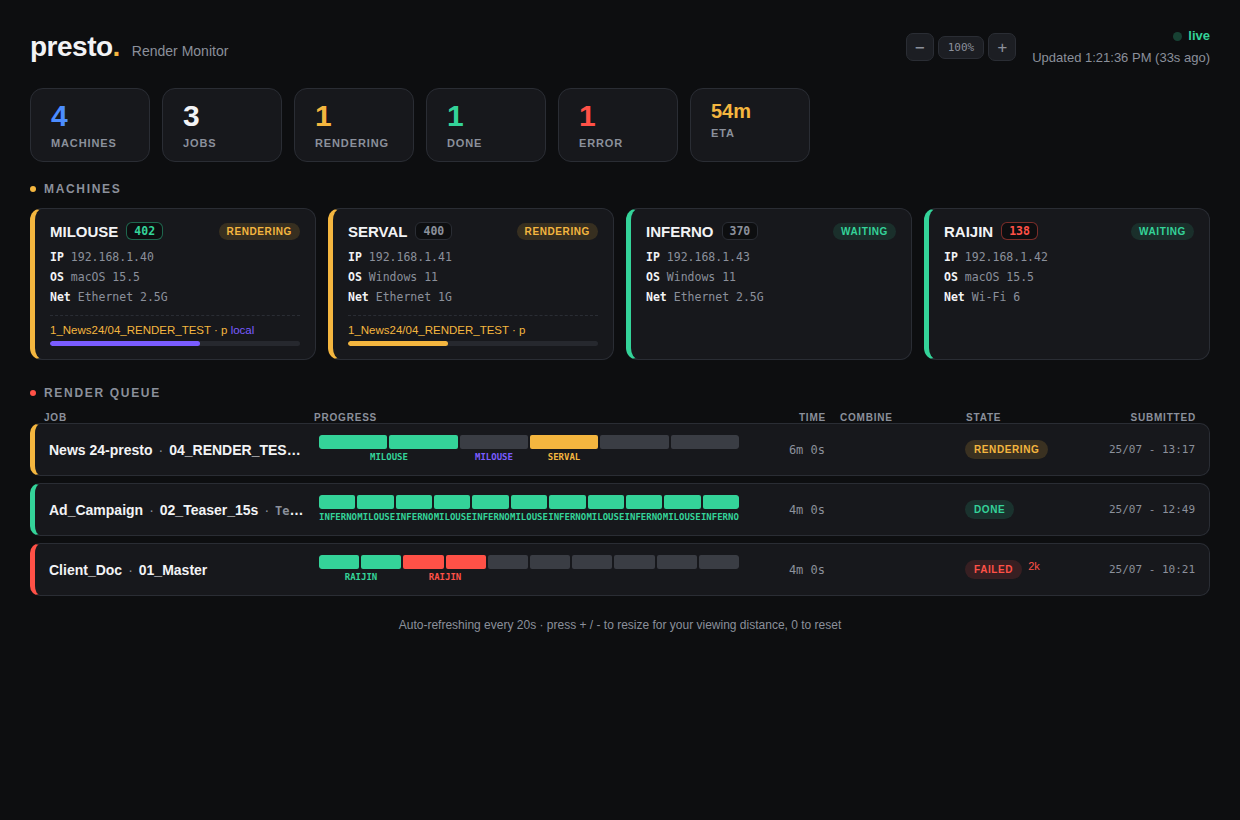Click the RENDER QUEUE section heading
The width and height of the screenshot is (1240, 820).
[102, 393]
